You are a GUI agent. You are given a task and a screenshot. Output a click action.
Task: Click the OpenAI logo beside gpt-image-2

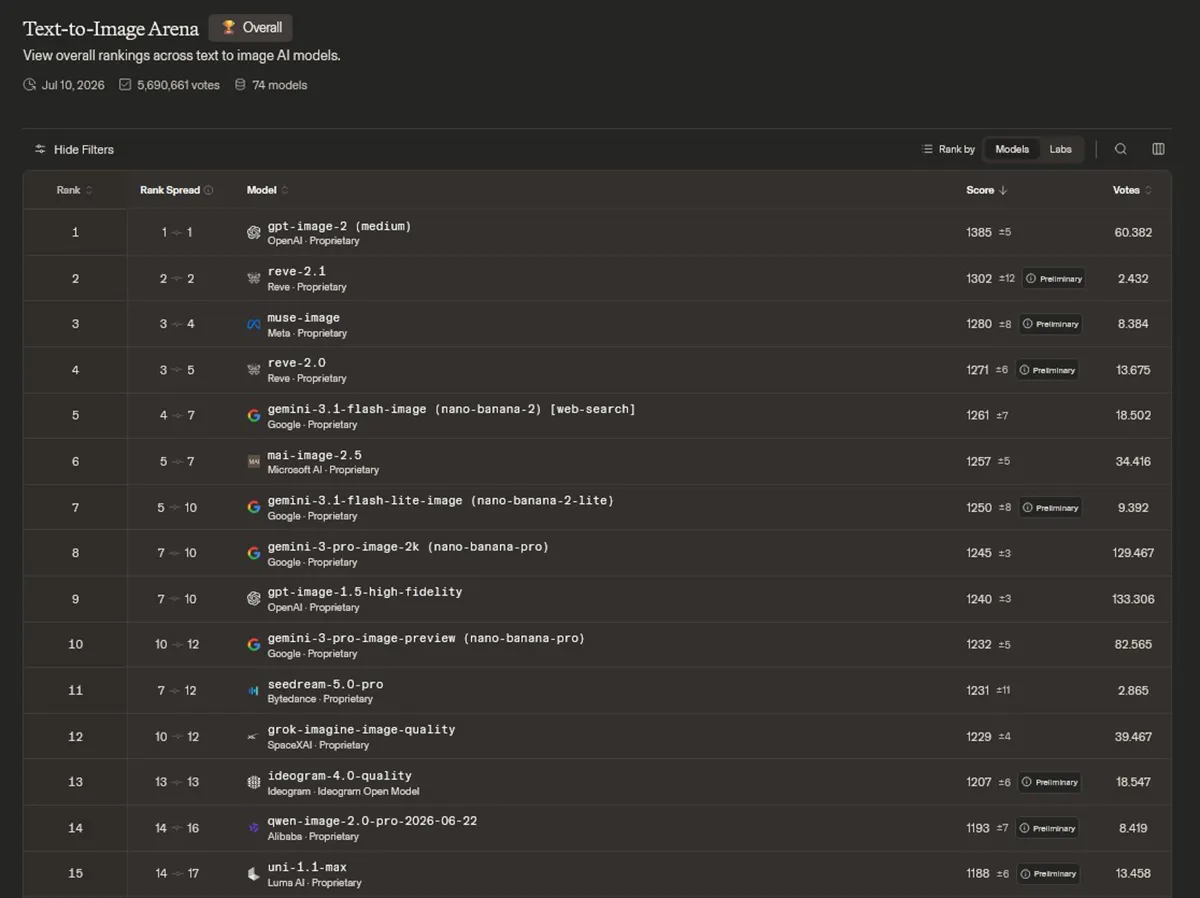click(254, 233)
